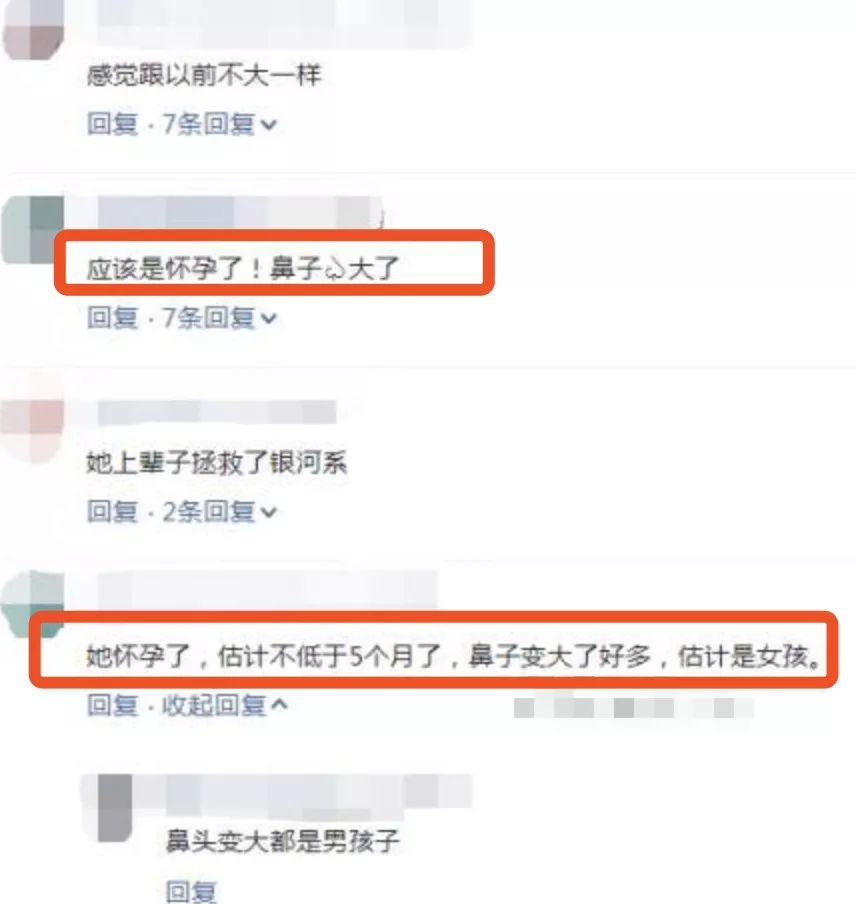Reply to '鼻头变大都是男孩子' sub-comment
856x904 pixels.
(x=191, y=891)
